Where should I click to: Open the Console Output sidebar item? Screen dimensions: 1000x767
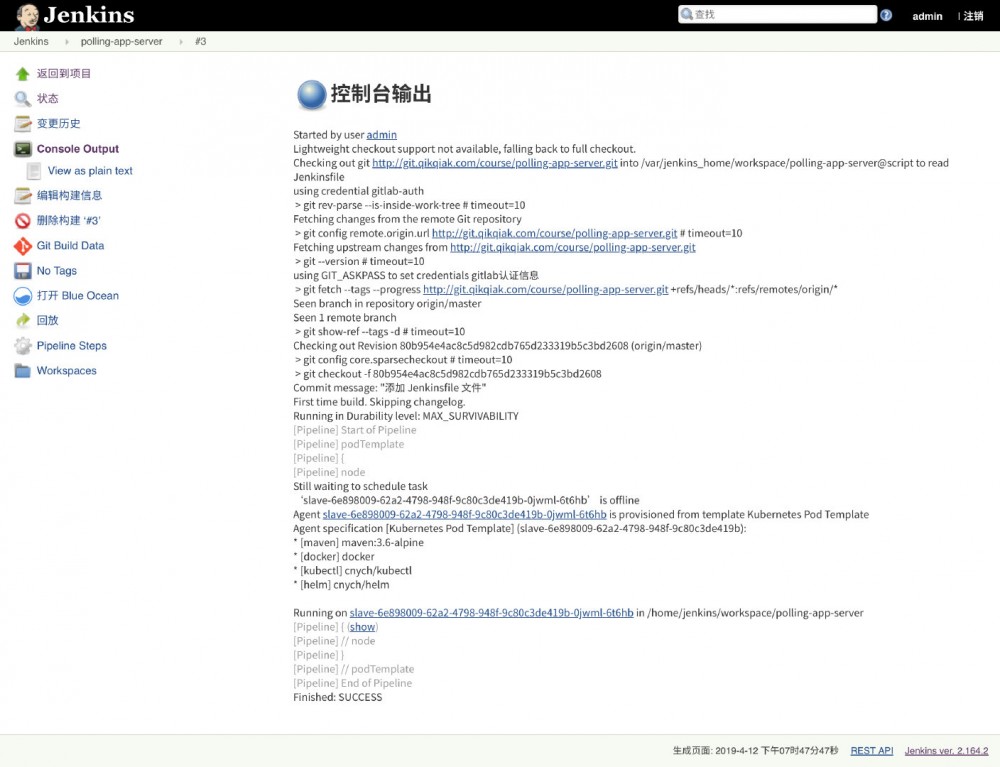(76, 148)
